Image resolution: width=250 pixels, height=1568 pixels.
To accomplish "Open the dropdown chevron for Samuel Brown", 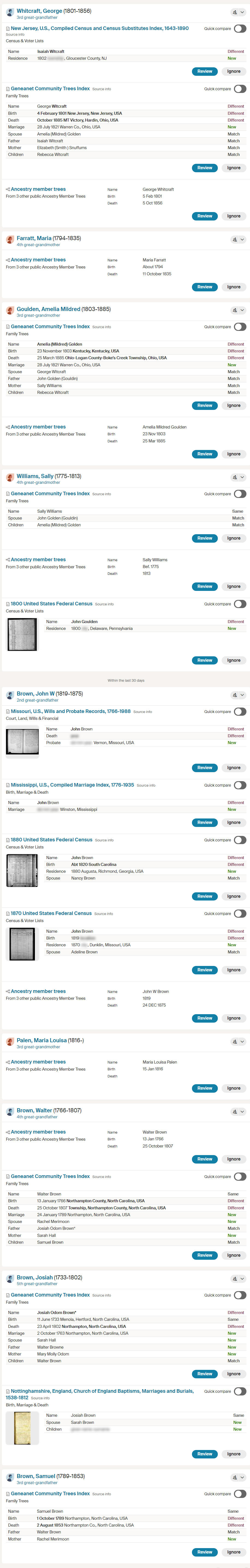I will (243, 1477).
